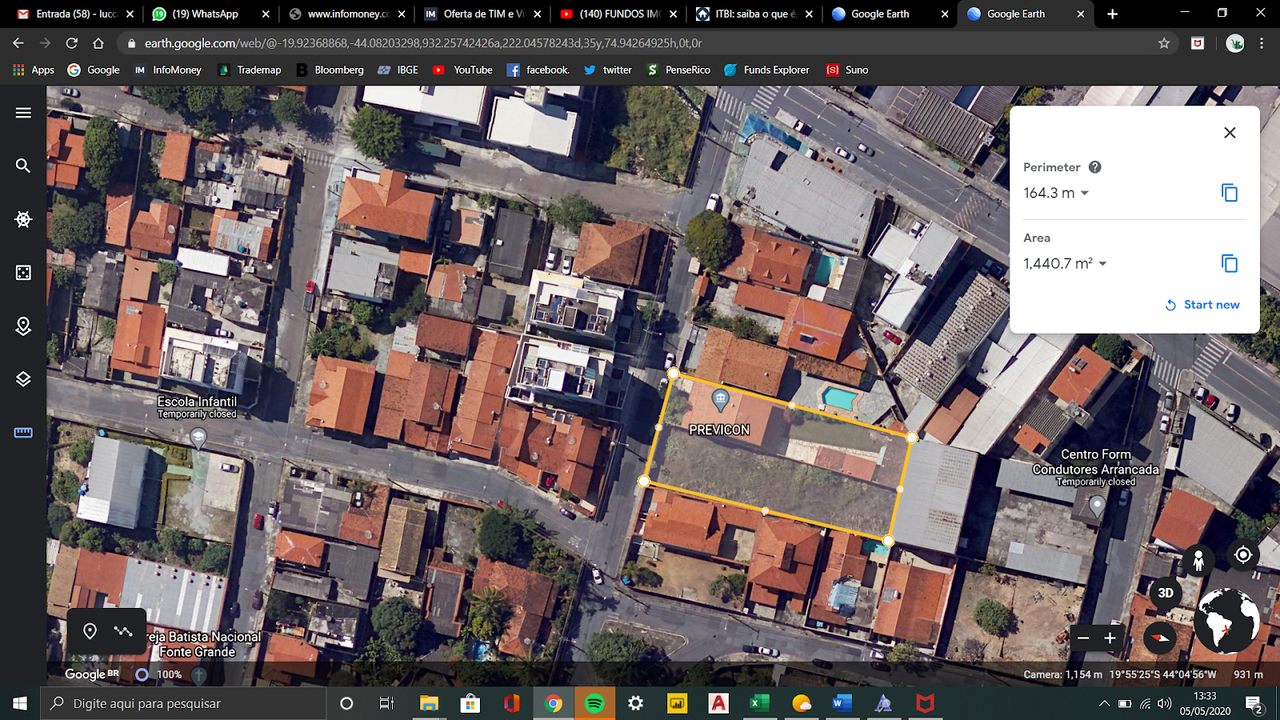Click Centro Form Condutores Arrancada pin
The image size is (1280, 720).
click(x=1097, y=505)
